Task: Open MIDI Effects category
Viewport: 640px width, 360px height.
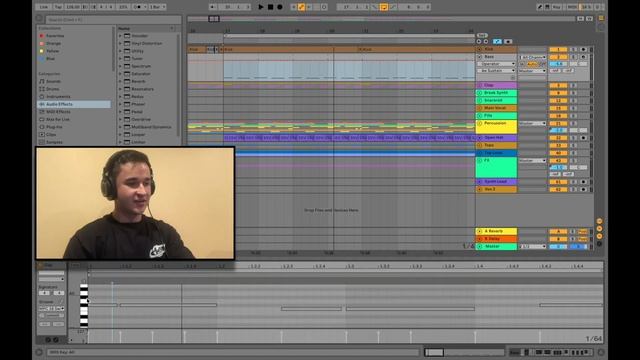Action: point(58,112)
